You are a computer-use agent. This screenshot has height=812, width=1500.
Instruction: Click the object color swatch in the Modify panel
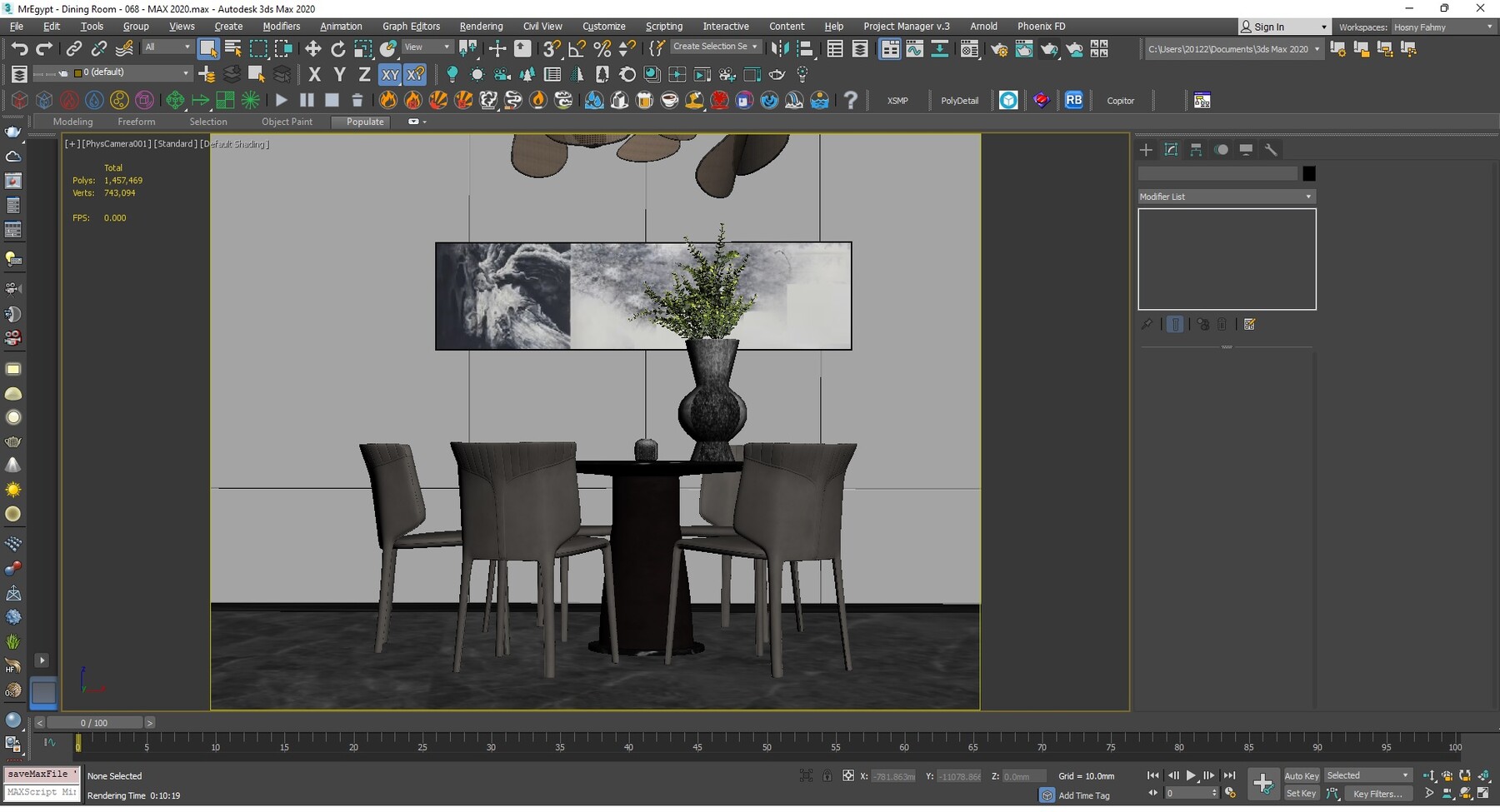click(1308, 173)
